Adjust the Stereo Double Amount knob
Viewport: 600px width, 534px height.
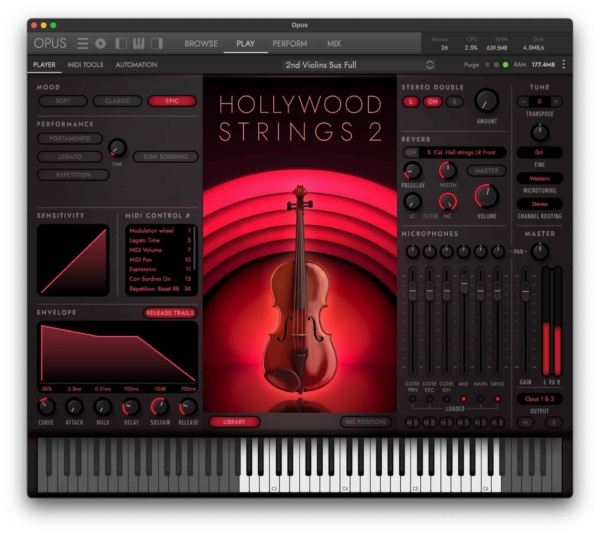[x=486, y=101]
